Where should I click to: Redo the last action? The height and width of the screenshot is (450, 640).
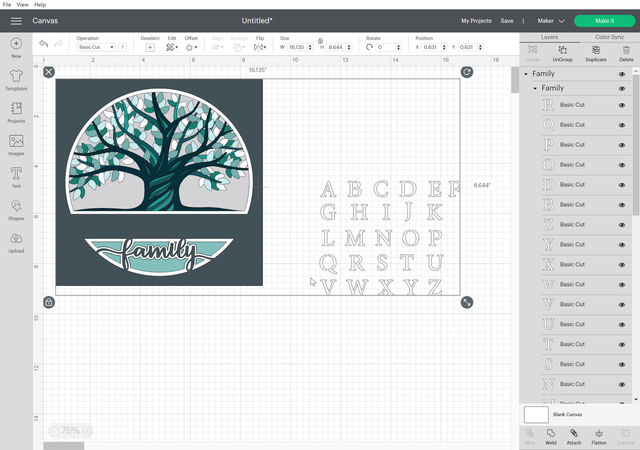(x=58, y=43)
